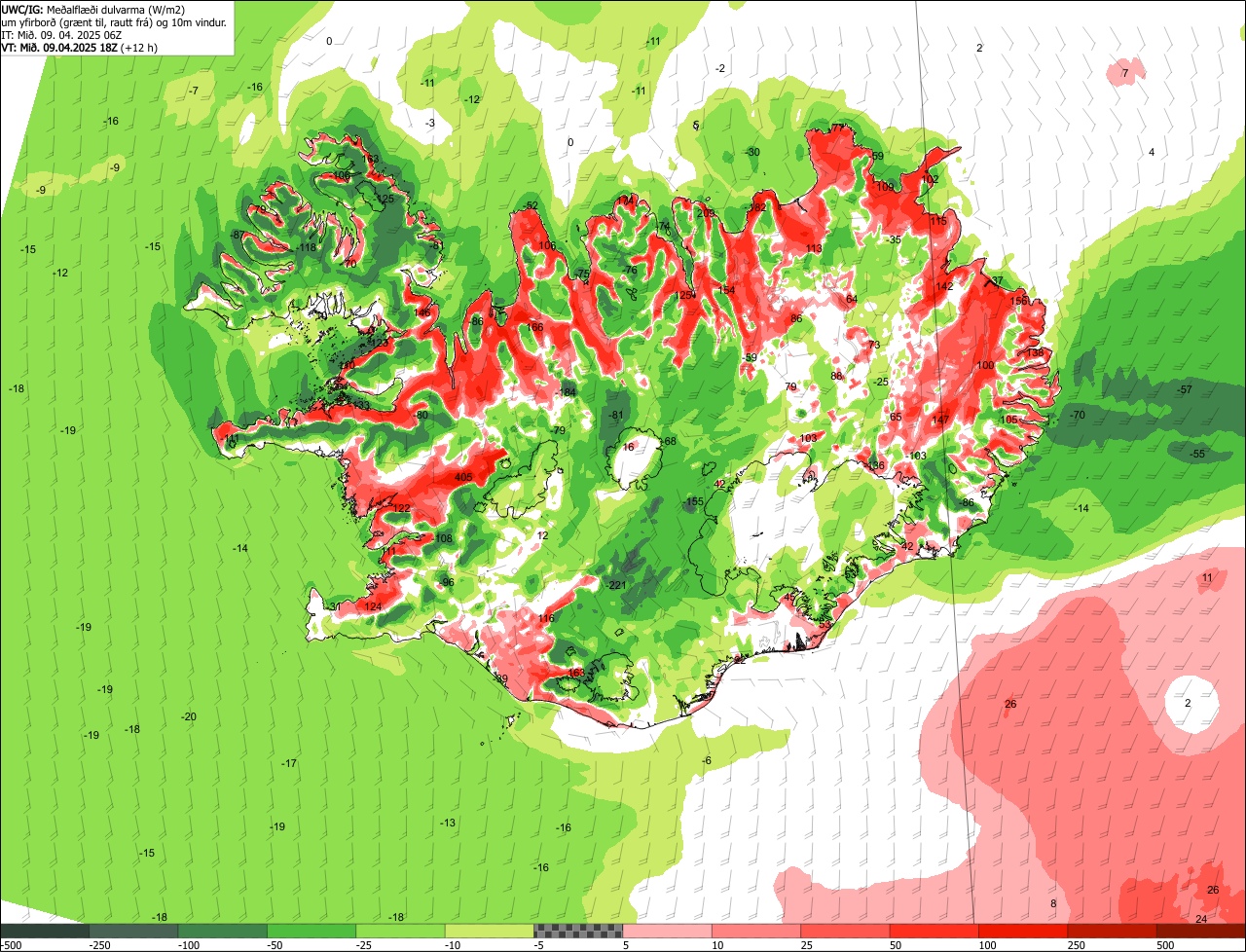Click the subtitle line mentioning "10m vindur"

click(114, 21)
